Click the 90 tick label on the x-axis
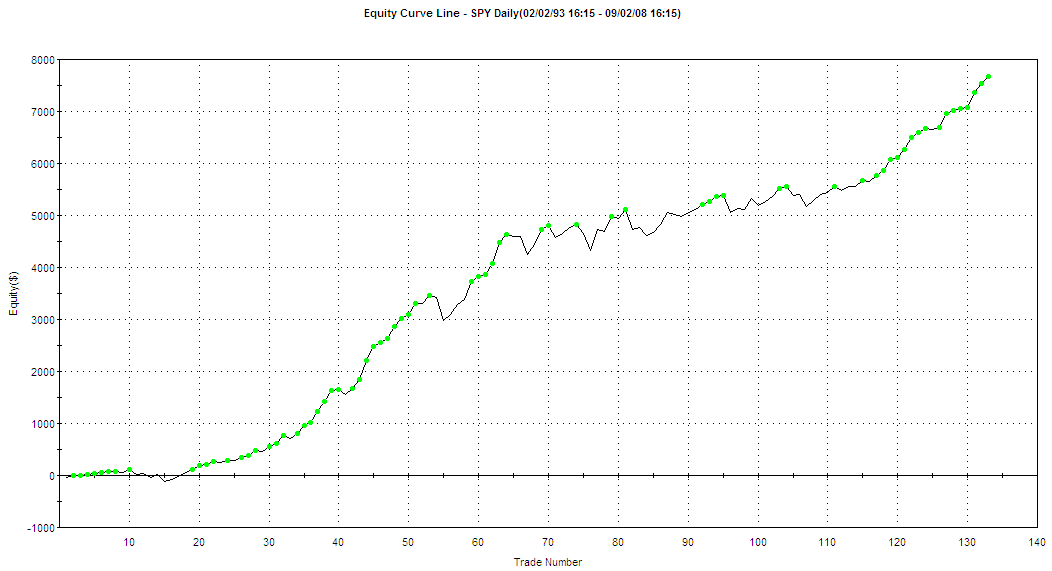 click(x=688, y=542)
